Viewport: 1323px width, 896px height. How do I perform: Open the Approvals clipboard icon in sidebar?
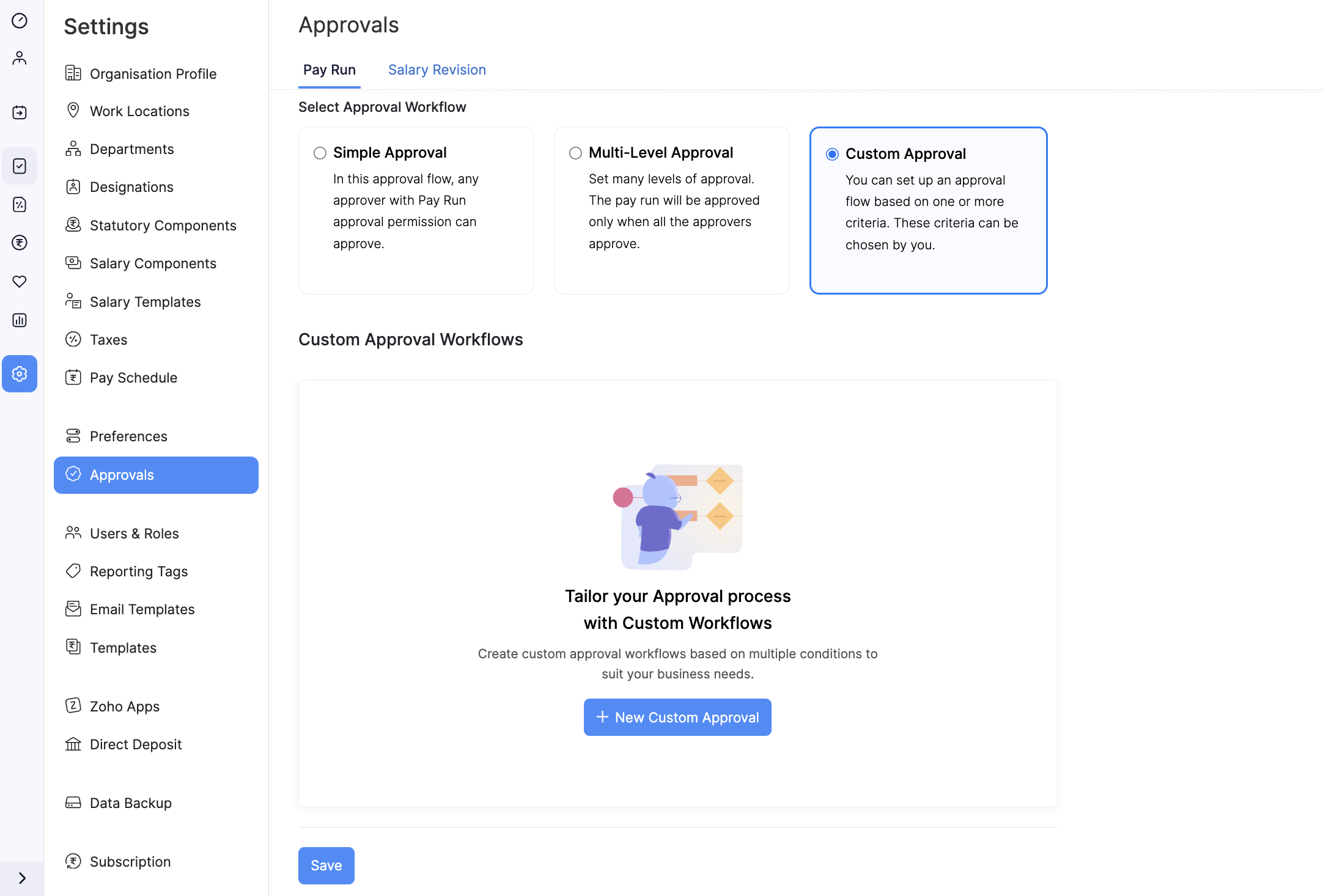tap(20, 166)
